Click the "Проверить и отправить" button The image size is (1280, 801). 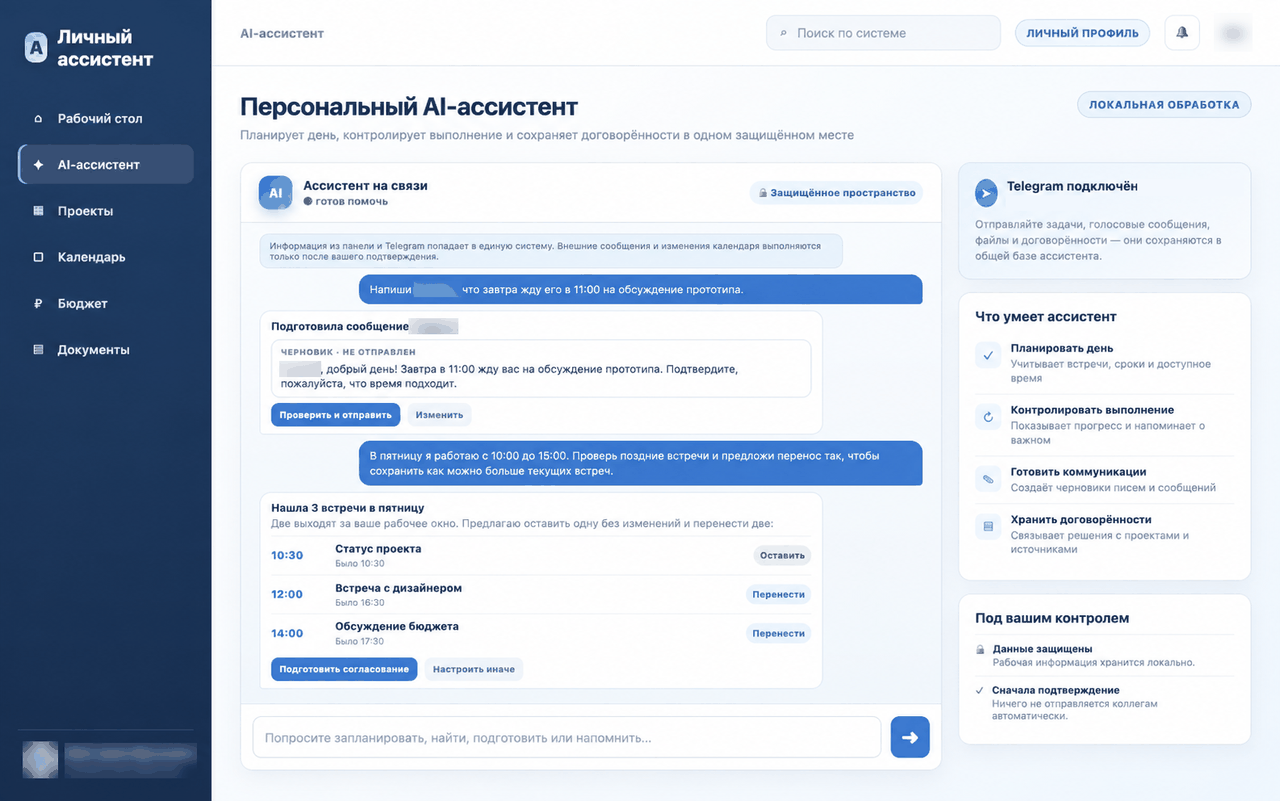pyautogui.click(x=336, y=415)
